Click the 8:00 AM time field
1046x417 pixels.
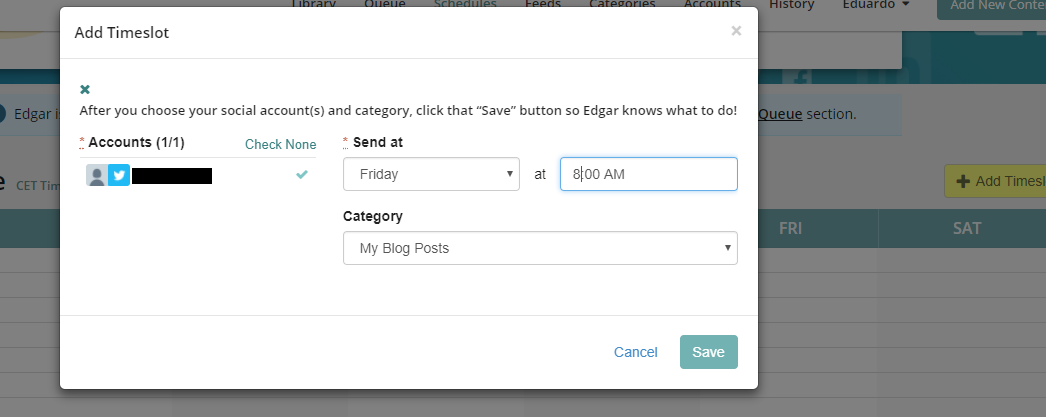click(648, 174)
